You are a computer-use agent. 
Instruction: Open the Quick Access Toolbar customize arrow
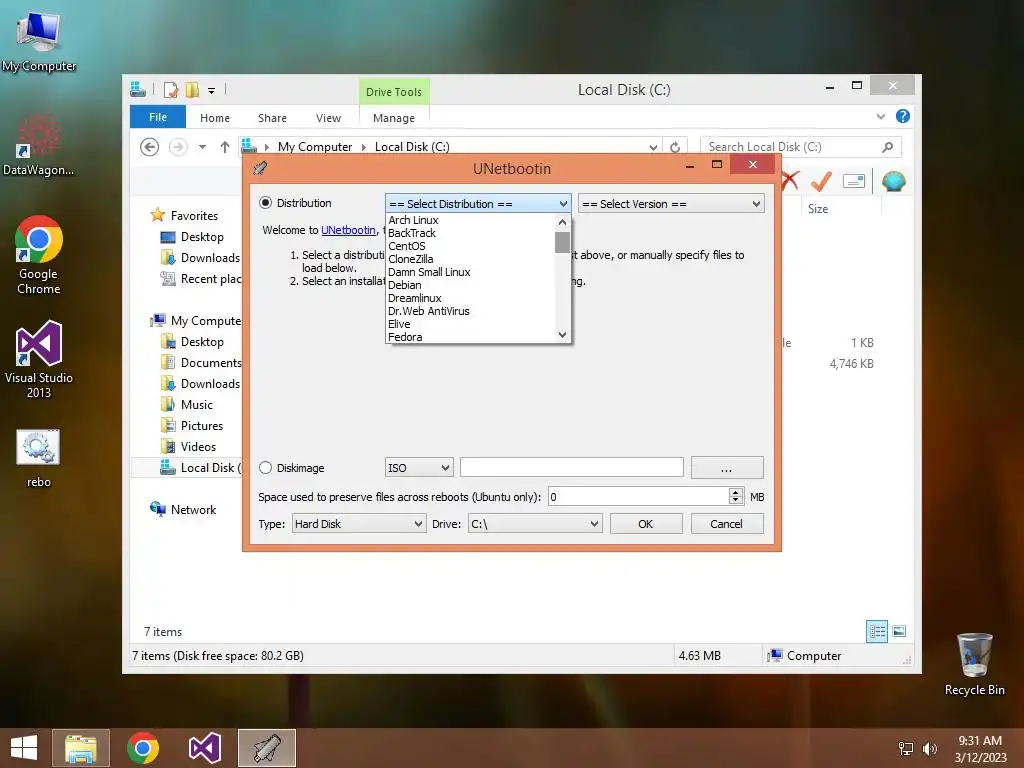[212, 91]
